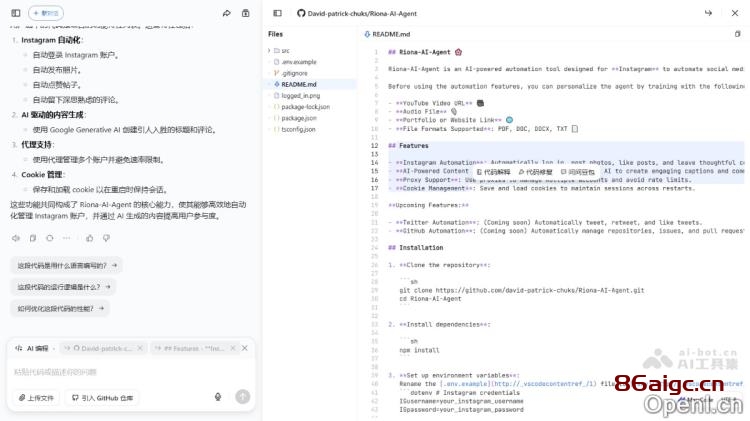Click the redirect arrow icon in repo header

click(708, 13)
